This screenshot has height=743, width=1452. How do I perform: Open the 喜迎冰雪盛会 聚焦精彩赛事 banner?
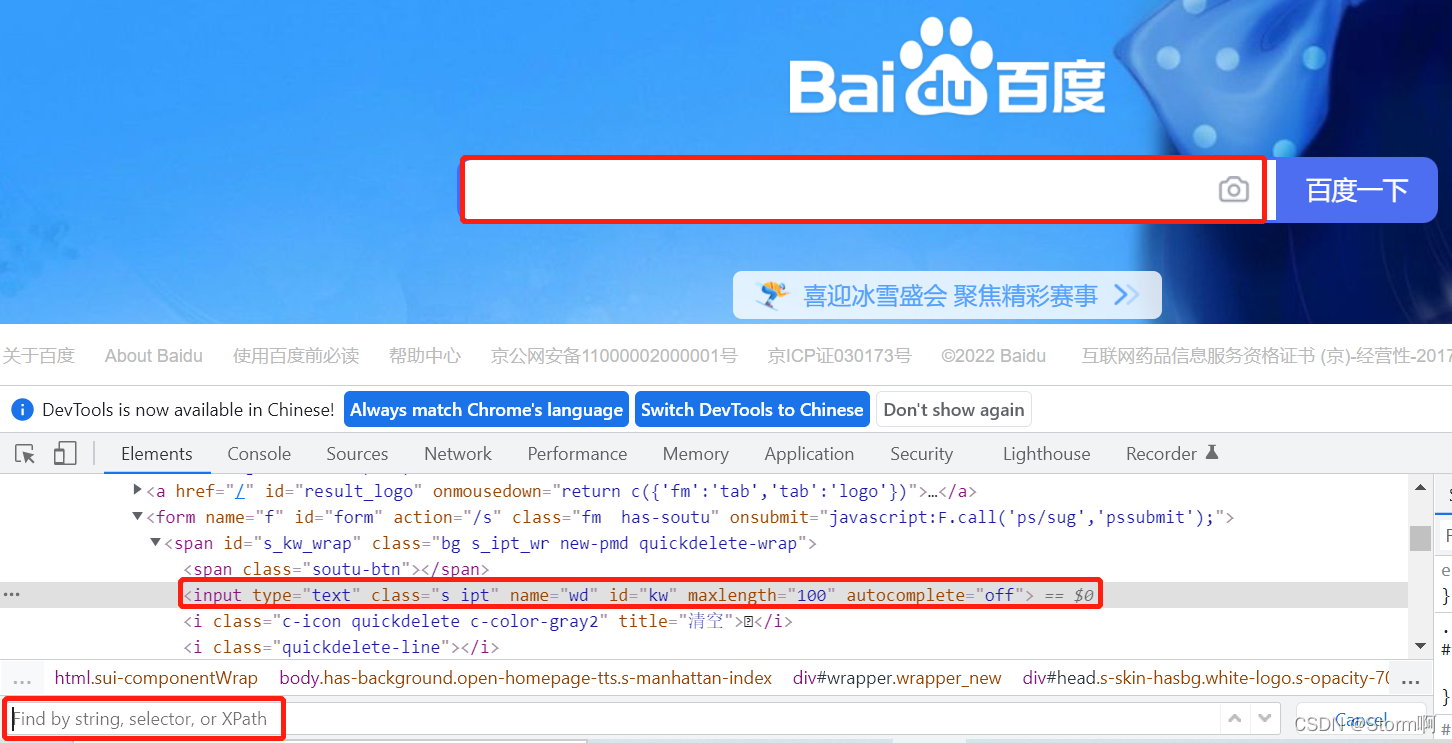947,295
